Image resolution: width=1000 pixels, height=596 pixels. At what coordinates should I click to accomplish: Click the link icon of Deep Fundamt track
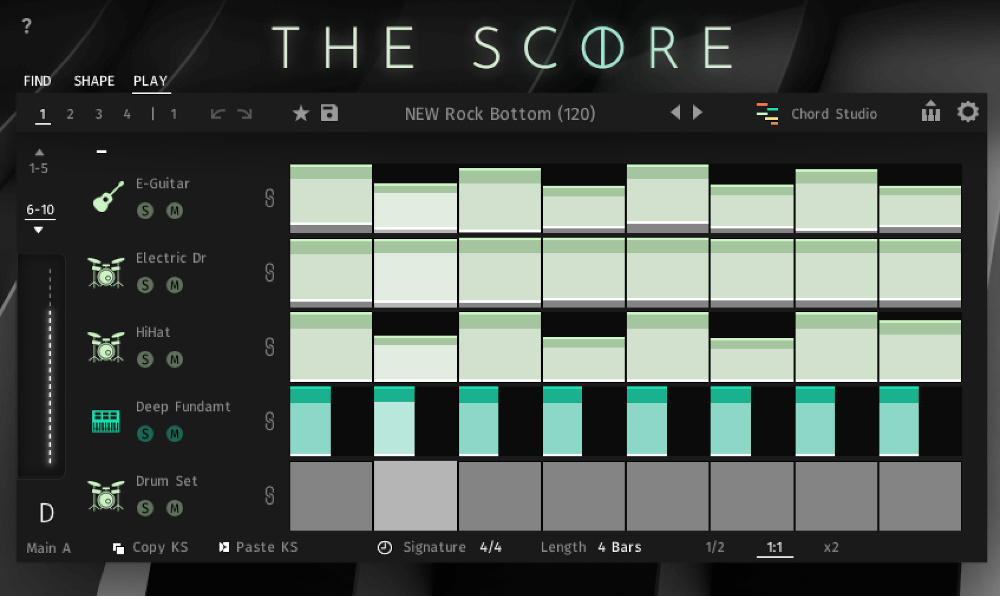(x=270, y=421)
